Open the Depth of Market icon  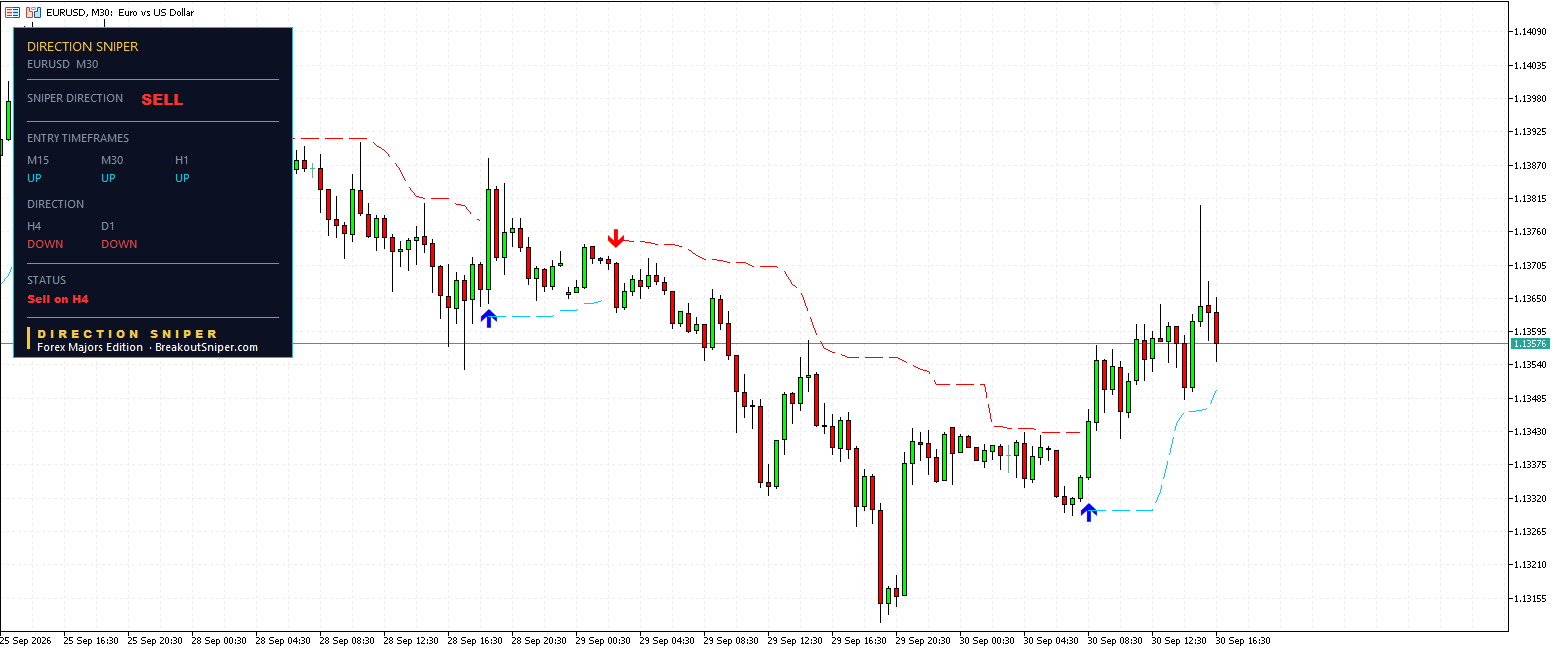13,12
